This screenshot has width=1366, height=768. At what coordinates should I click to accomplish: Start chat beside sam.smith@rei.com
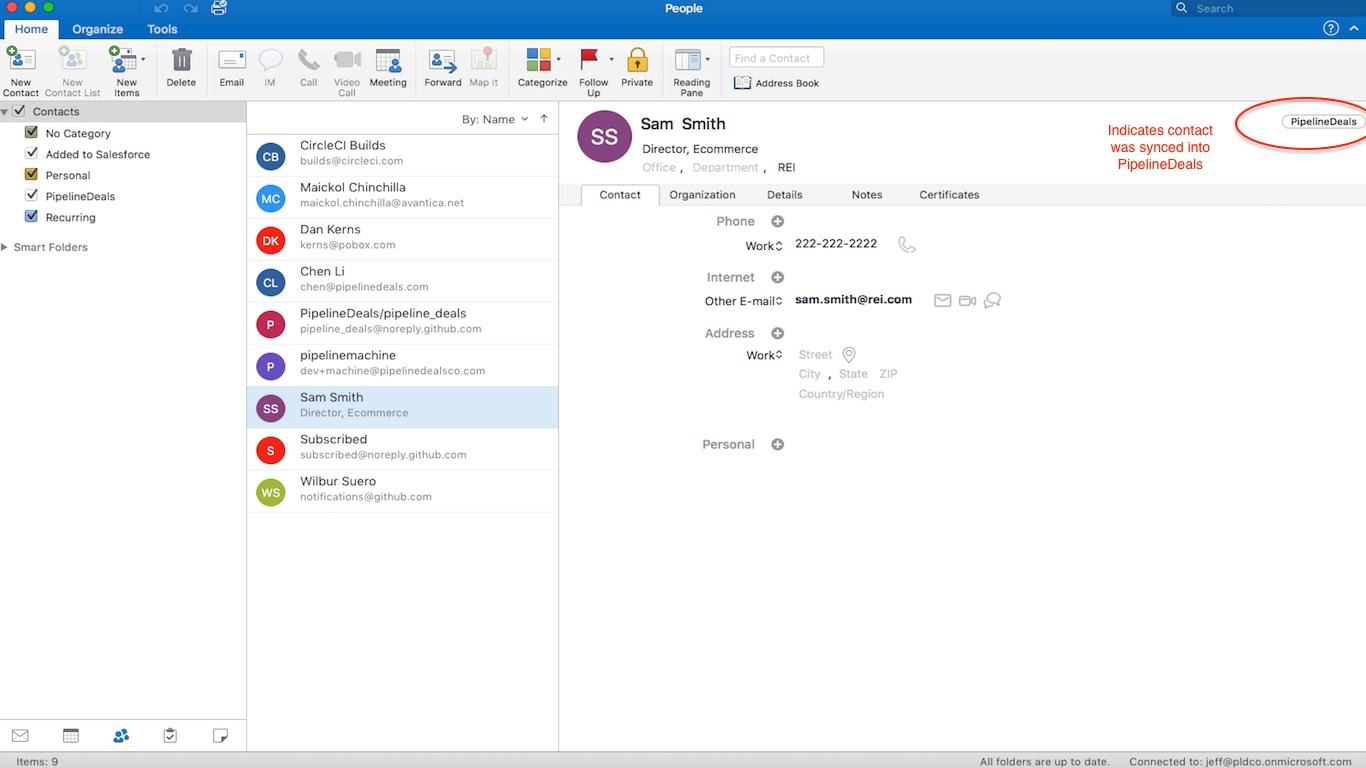992,300
